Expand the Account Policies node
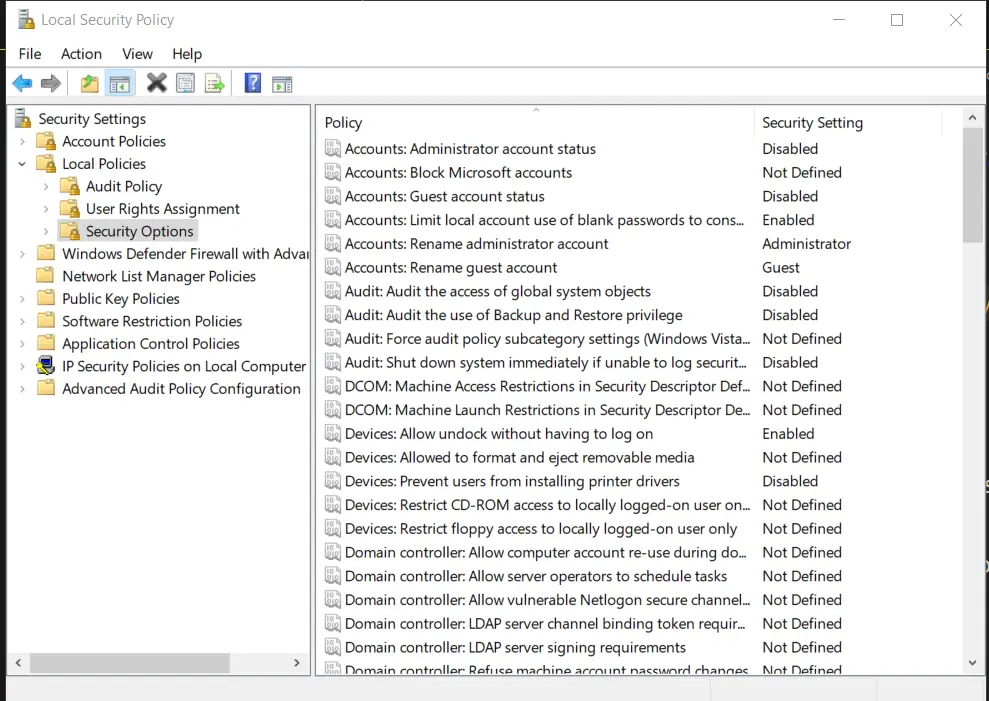Image resolution: width=989 pixels, height=701 pixels. point(22,142)
